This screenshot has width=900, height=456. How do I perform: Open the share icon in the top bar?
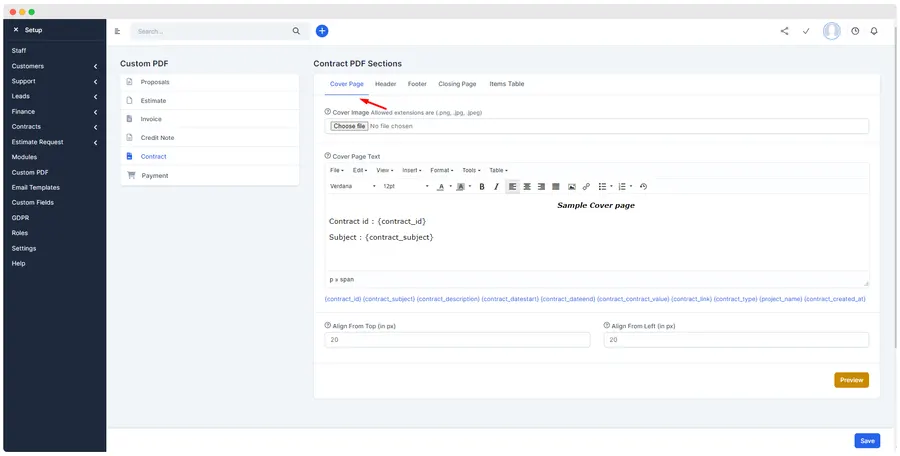(784, 31)
